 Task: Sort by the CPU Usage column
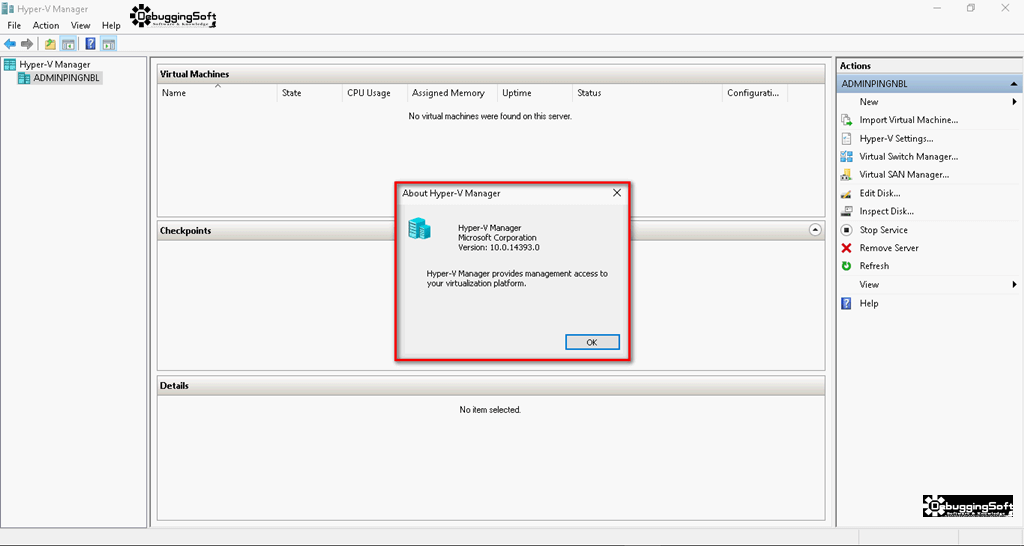click(375, 93)
